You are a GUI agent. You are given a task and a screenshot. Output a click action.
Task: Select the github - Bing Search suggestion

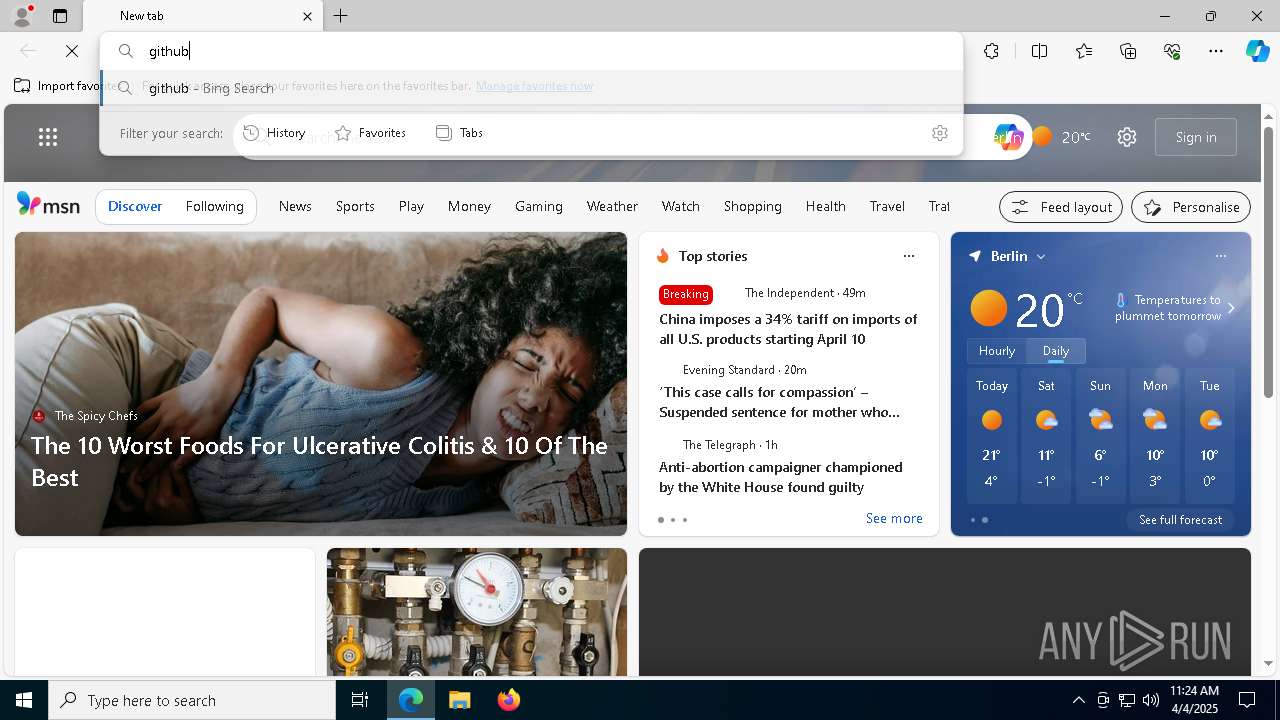click(x=531, y=88)
